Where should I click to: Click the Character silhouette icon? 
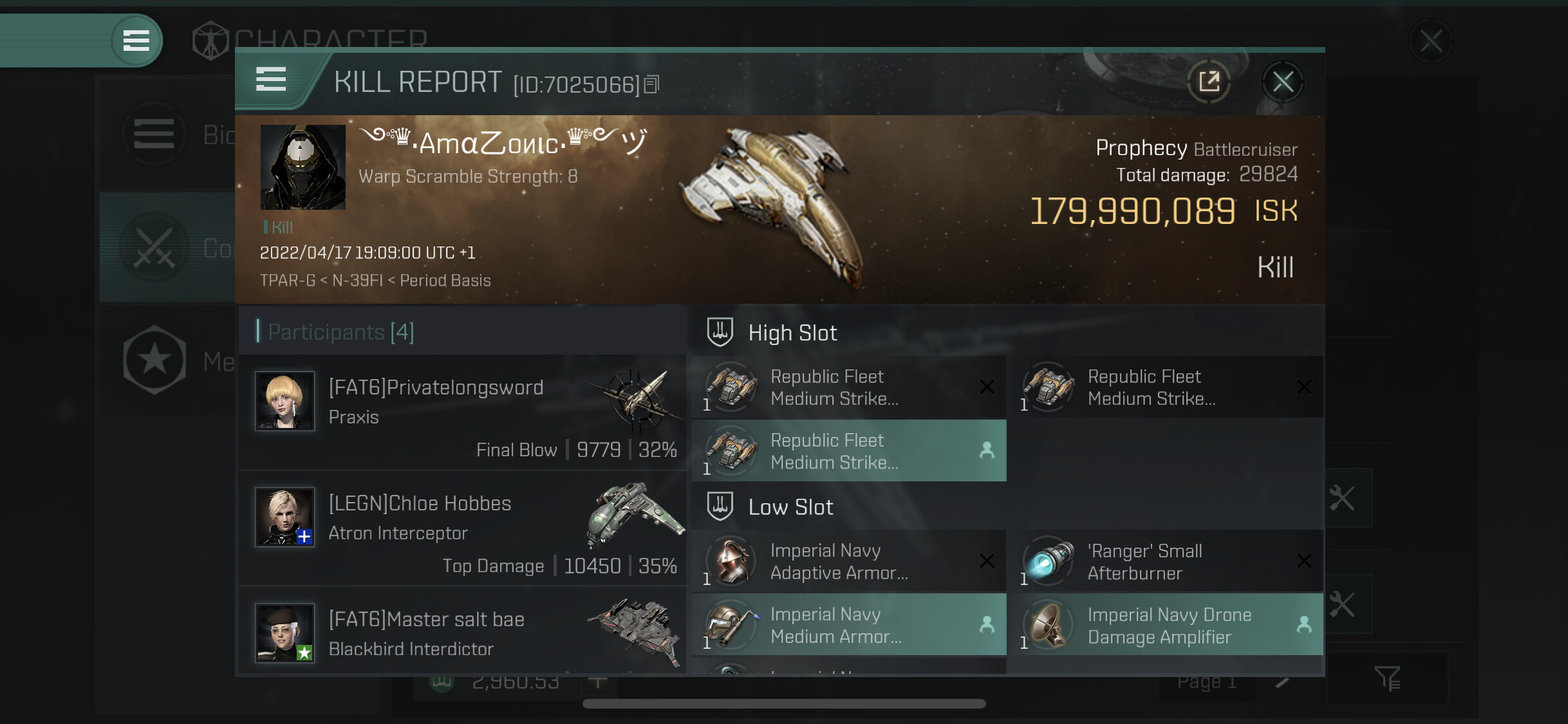click(x=210, y=41)
